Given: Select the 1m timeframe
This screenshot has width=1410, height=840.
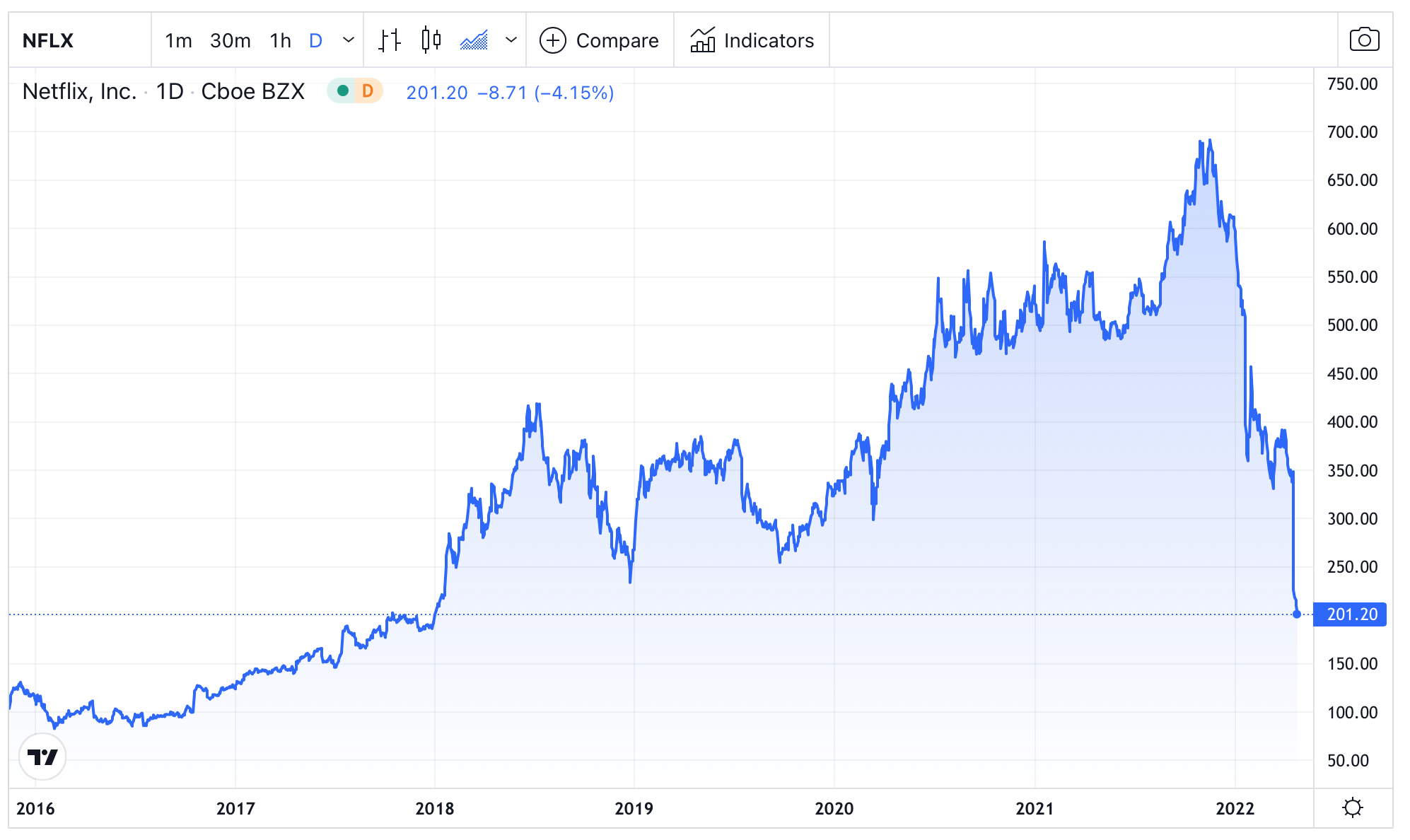Looking at the screenshot, I should click(178, 40).
